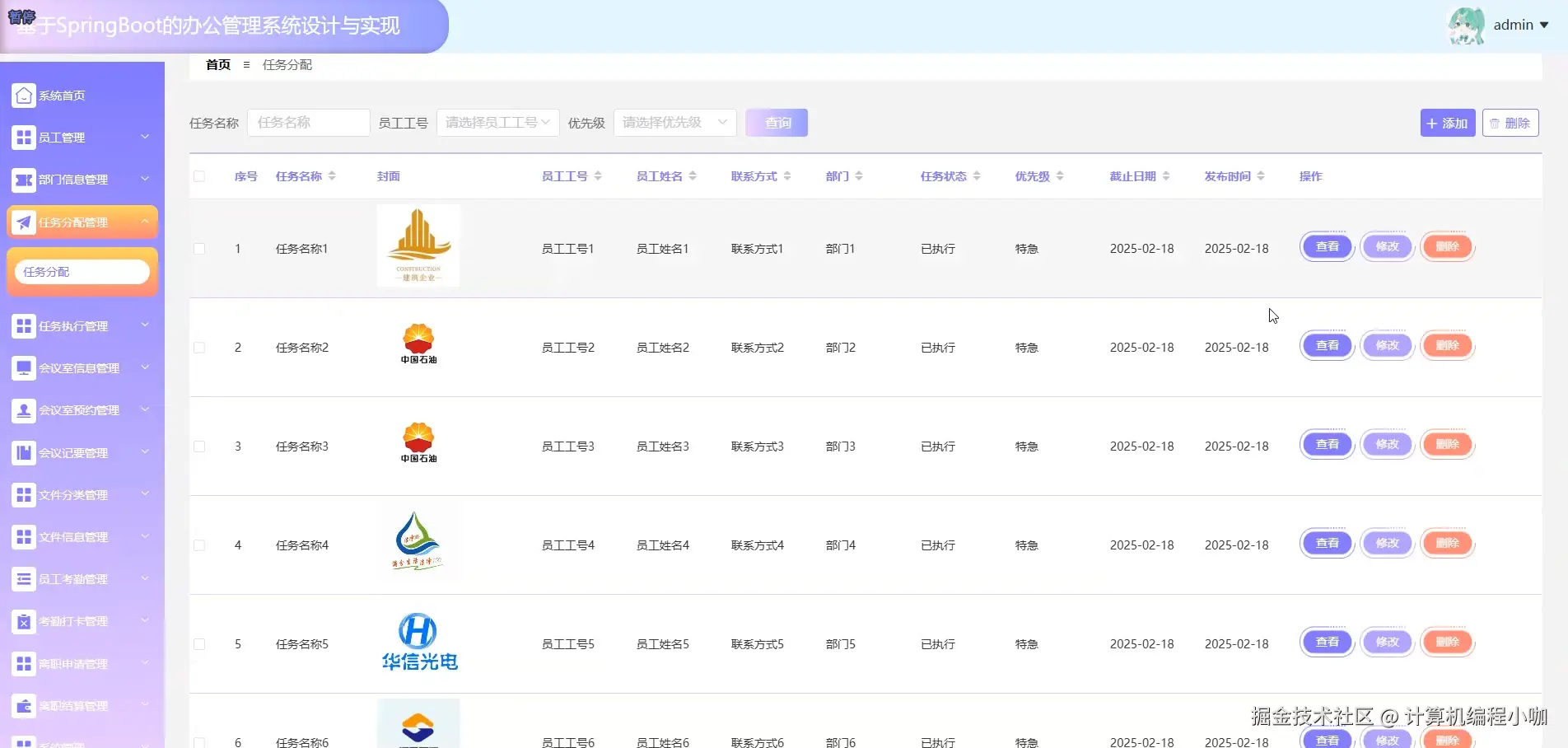The height and width of the screenshot is (748, 1568).
Task: Click the 员工管理 grid icon
Action: coord(24,138)
